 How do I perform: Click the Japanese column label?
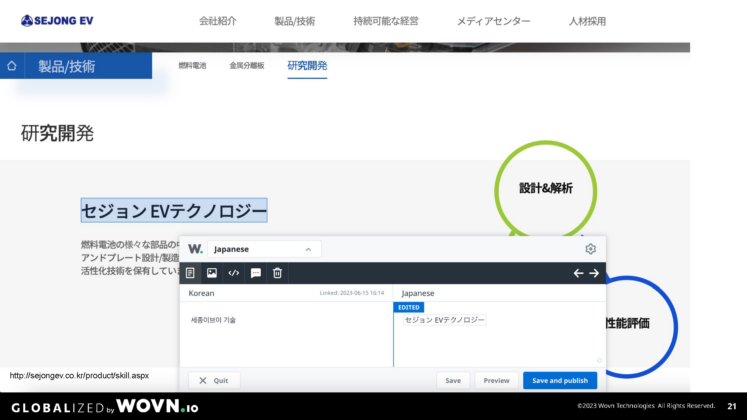[x=418, y=293]
